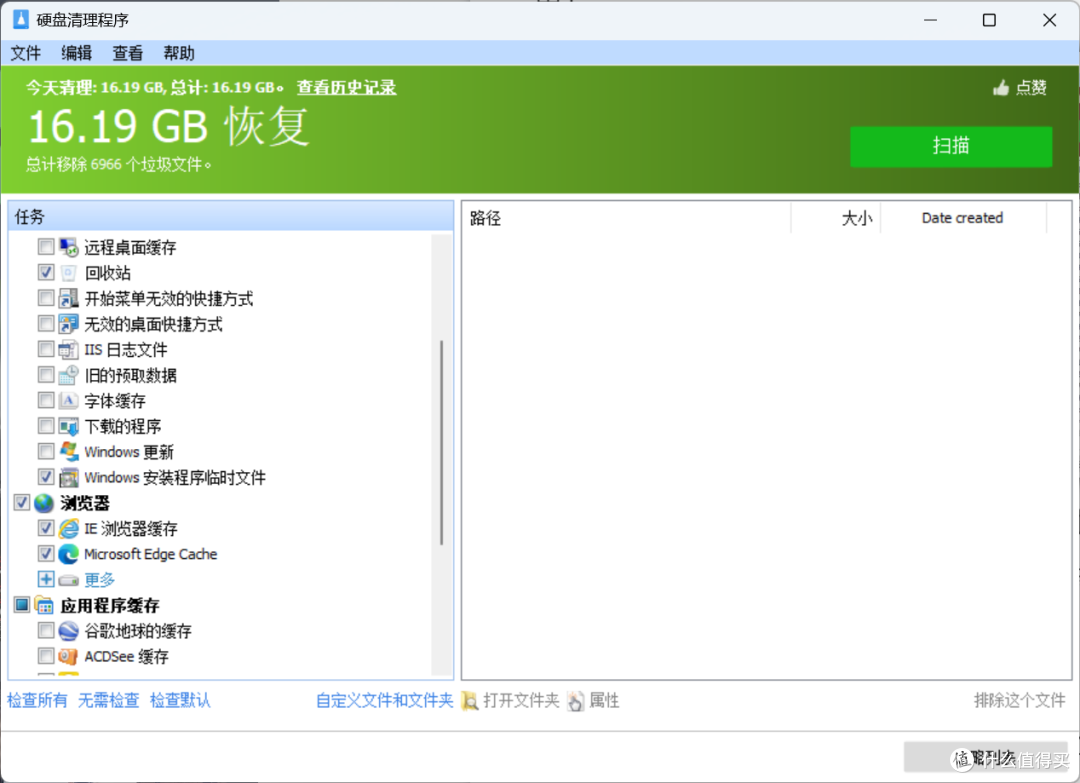1080x783 pixels.
Task: Select the 浏览器 tree category label
Action: pyautogui.click(x=85, y=503)
